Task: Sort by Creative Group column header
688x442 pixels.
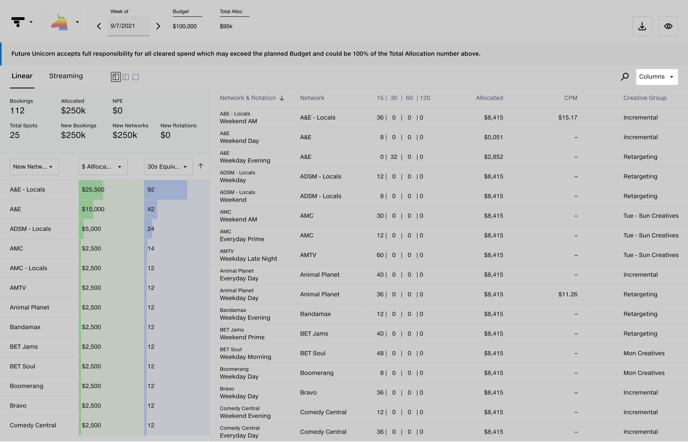Action: (x=645, y=98)
